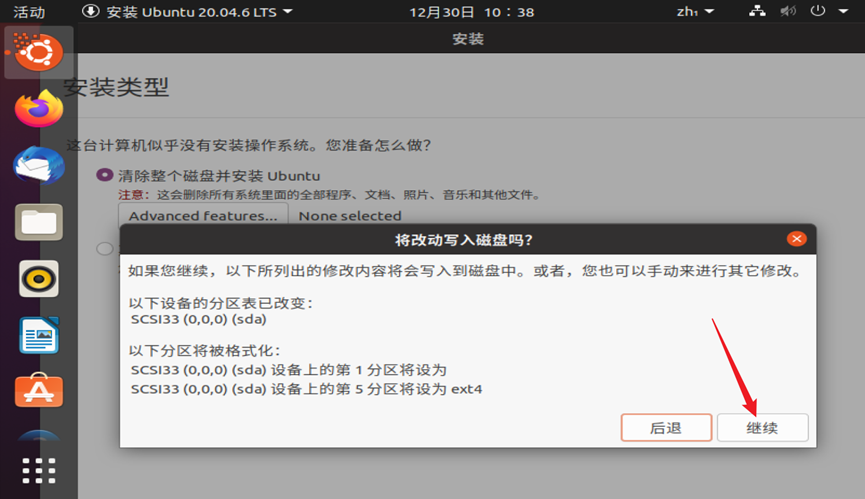Screen dimensions: 865x499
Task: Open 安装 Ubuntu 20.04.6 LTS app menu
Action: 188,12
